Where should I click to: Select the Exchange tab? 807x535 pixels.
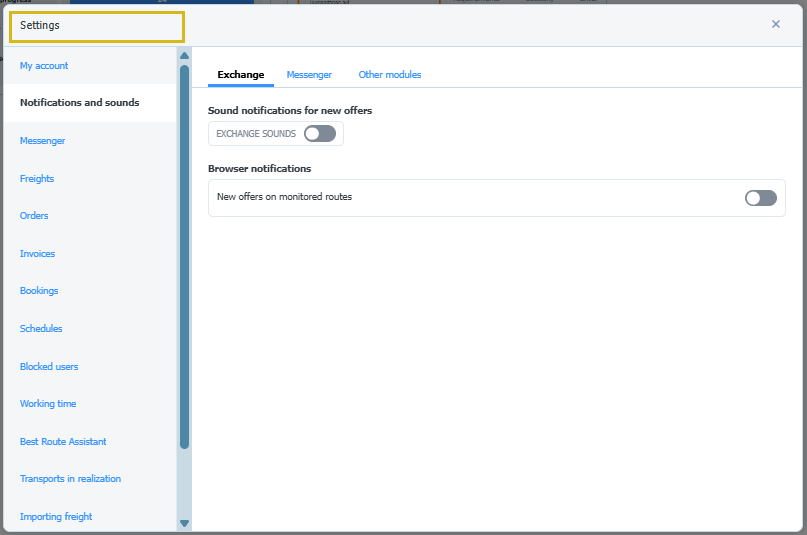tap(241, 75)
